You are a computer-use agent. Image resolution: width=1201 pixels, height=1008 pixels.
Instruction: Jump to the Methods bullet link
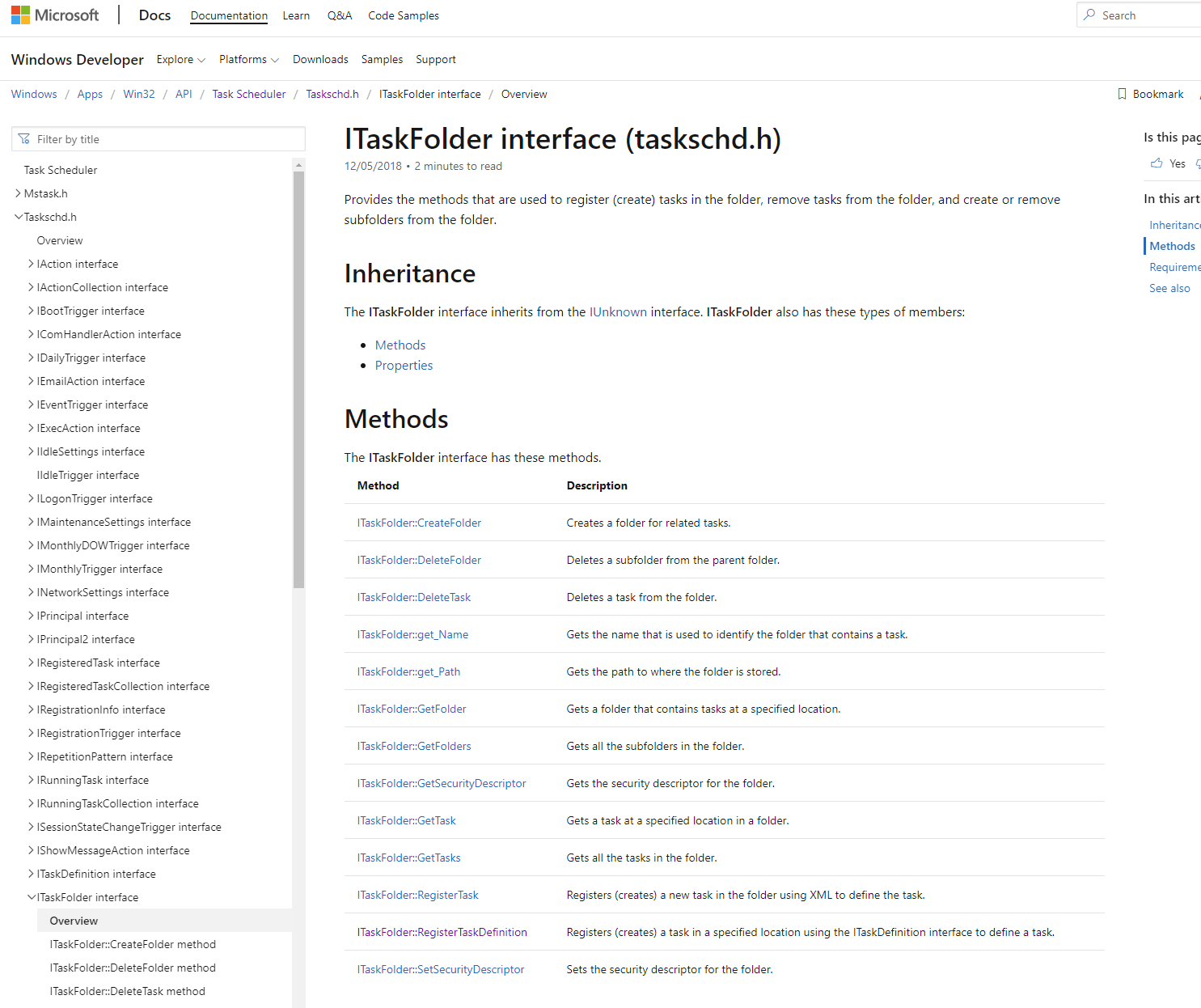(x=400, y=345)
